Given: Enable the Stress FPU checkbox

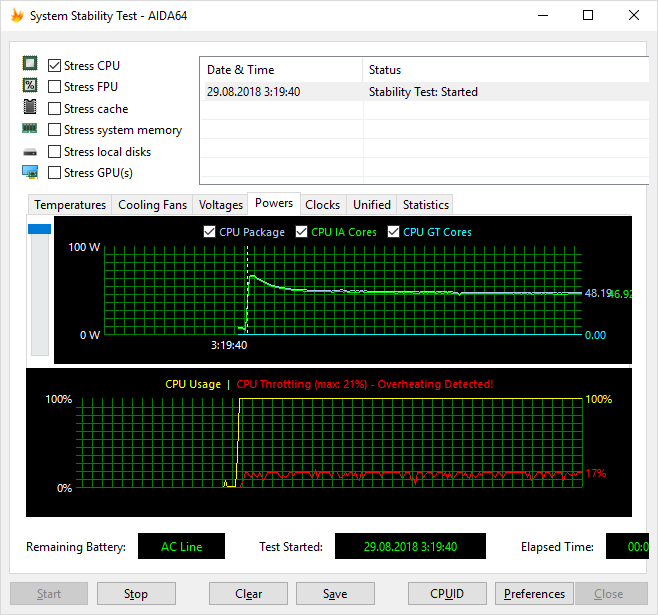Looking at the screenshot, I should pyautogui.click(x=54, y=87).
